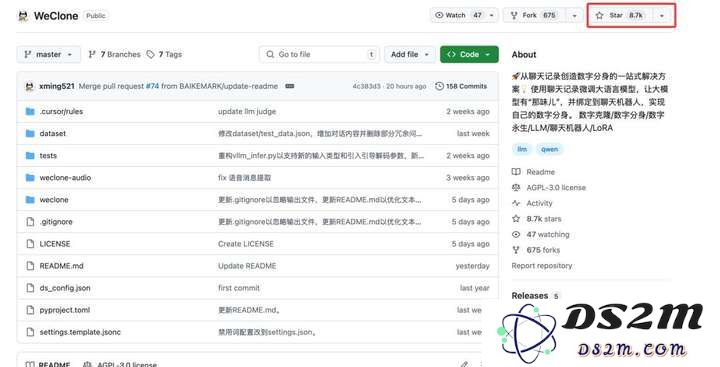Image resolution: width=720 pixels, height=367 pixels.
Task: Click the file icon beside pyproject.toml
Action: pyautogui.click(x=30, y=310)
